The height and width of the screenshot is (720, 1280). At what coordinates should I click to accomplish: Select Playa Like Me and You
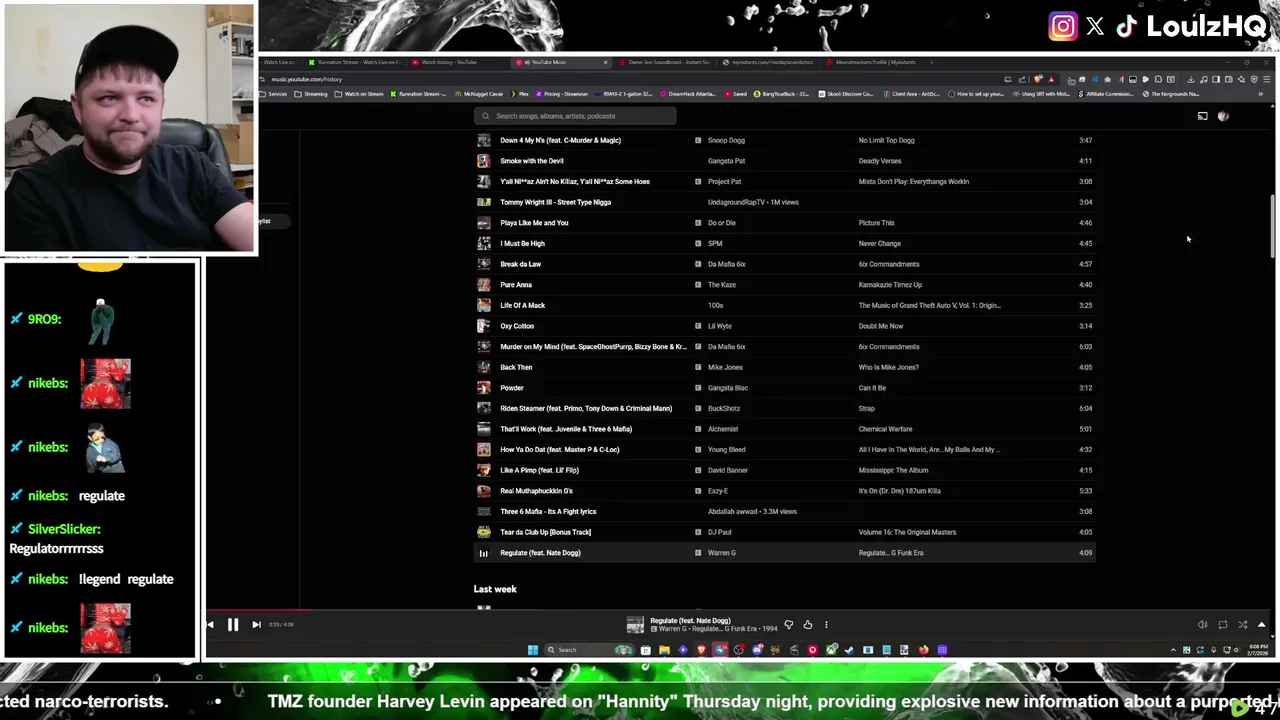[x=534, y=223]
